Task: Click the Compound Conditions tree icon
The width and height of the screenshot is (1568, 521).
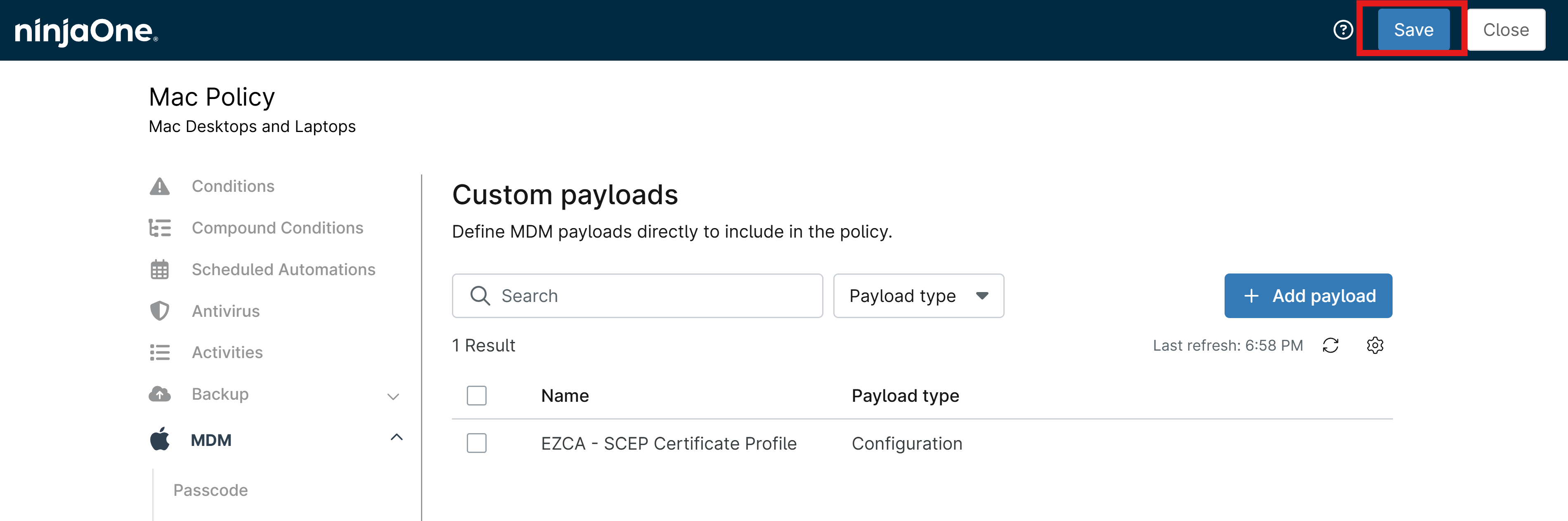Action: 159,228
